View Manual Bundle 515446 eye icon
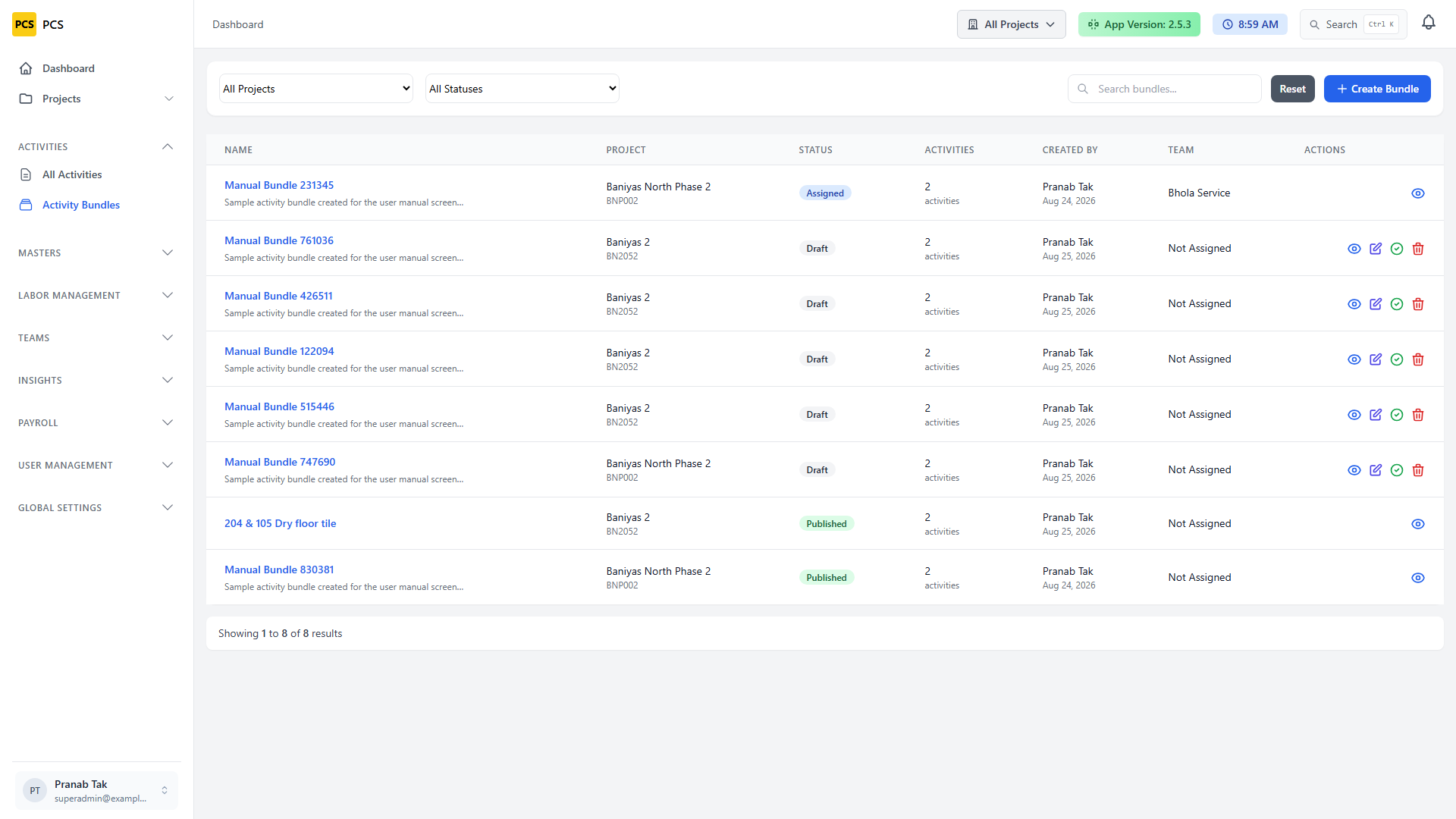 pyautogui.click(x=1354, y=415)
